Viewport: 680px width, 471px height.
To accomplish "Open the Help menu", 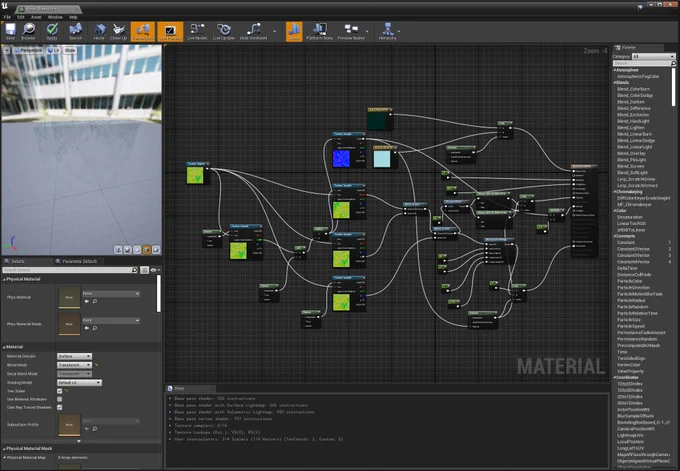I will click(x=73, y=17).
